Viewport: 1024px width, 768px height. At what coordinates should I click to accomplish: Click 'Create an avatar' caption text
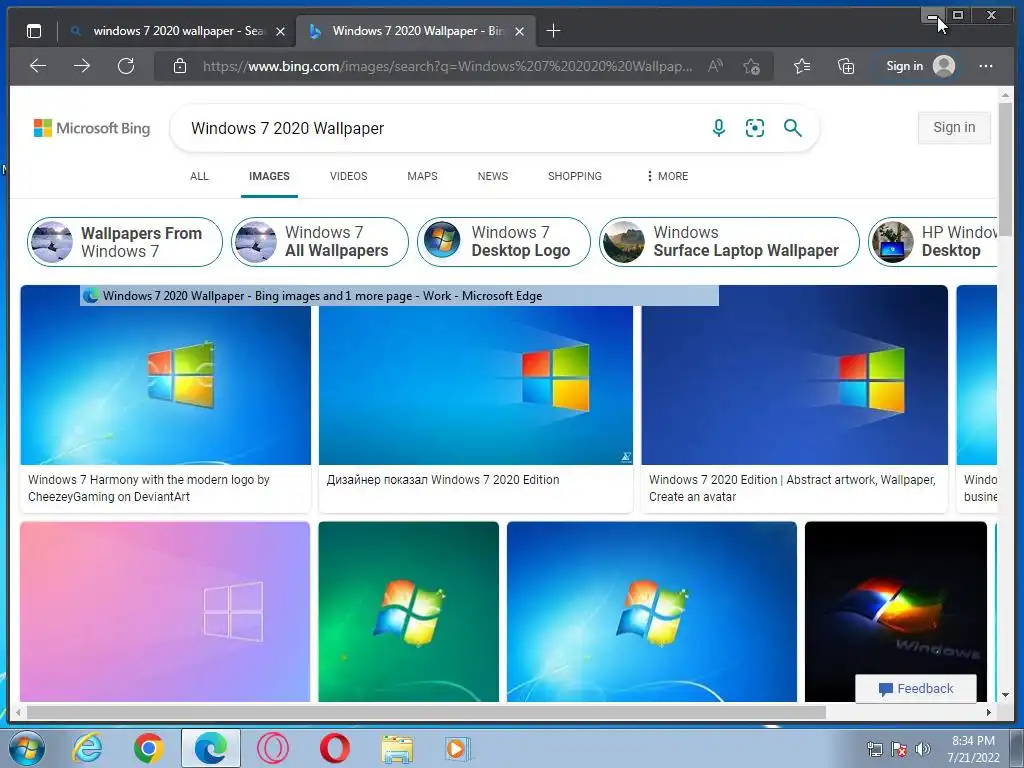(692, 496)
